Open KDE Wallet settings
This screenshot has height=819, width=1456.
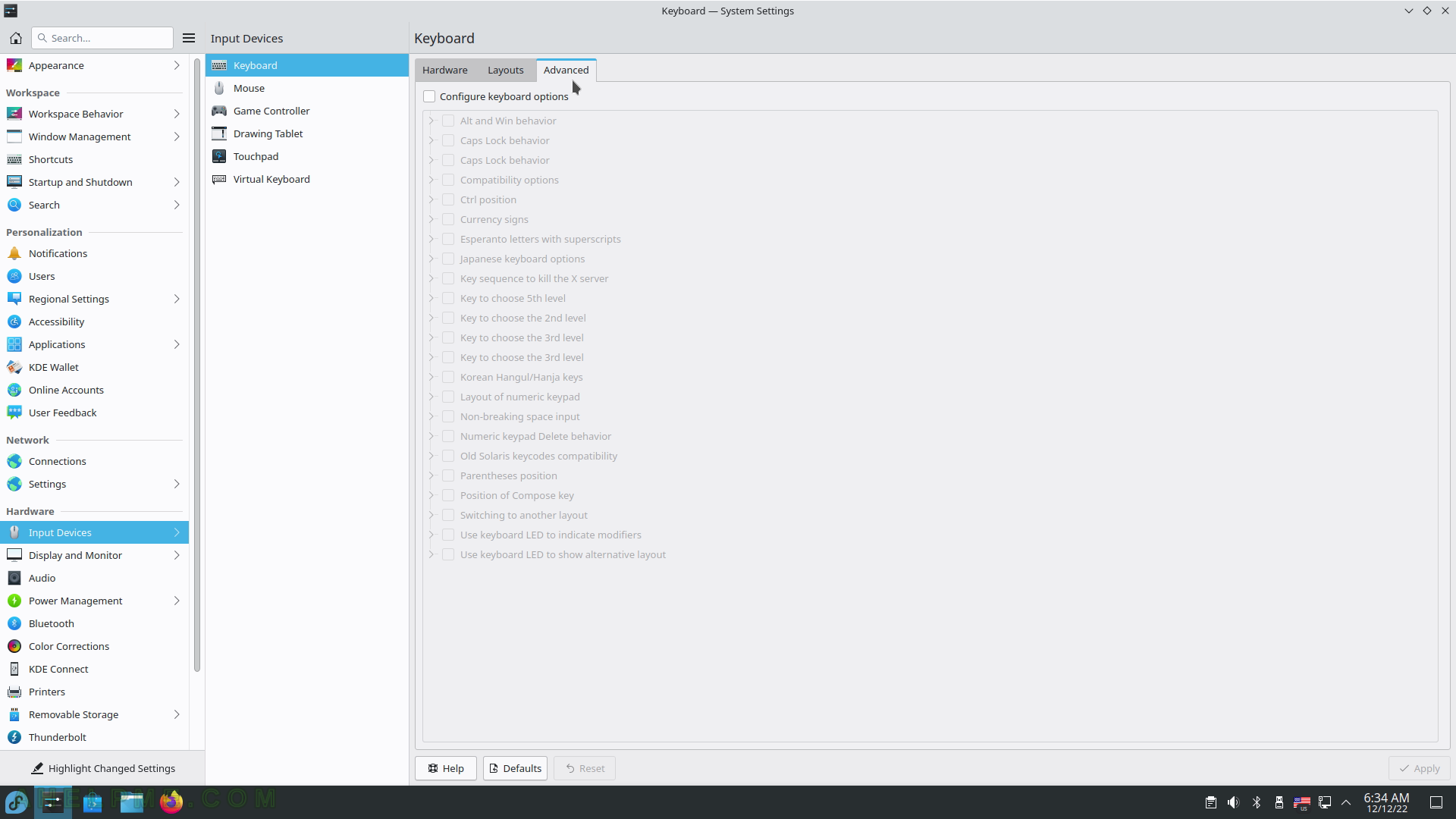point(94,367)
